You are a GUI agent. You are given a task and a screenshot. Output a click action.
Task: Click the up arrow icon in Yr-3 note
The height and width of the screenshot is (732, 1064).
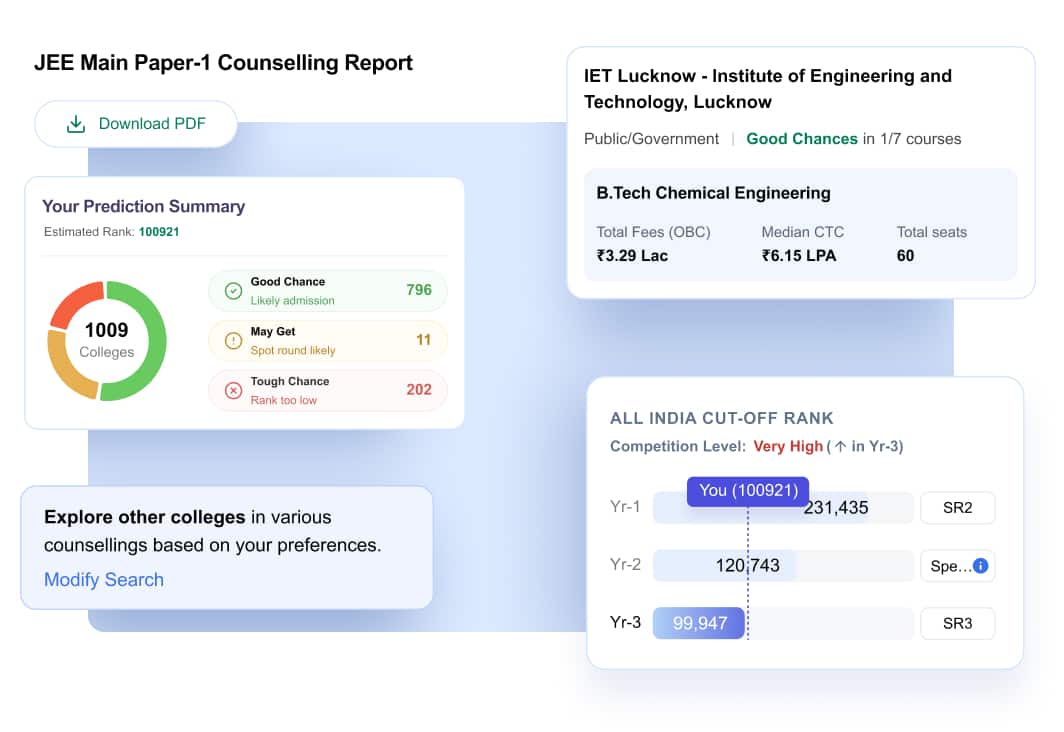840,446
